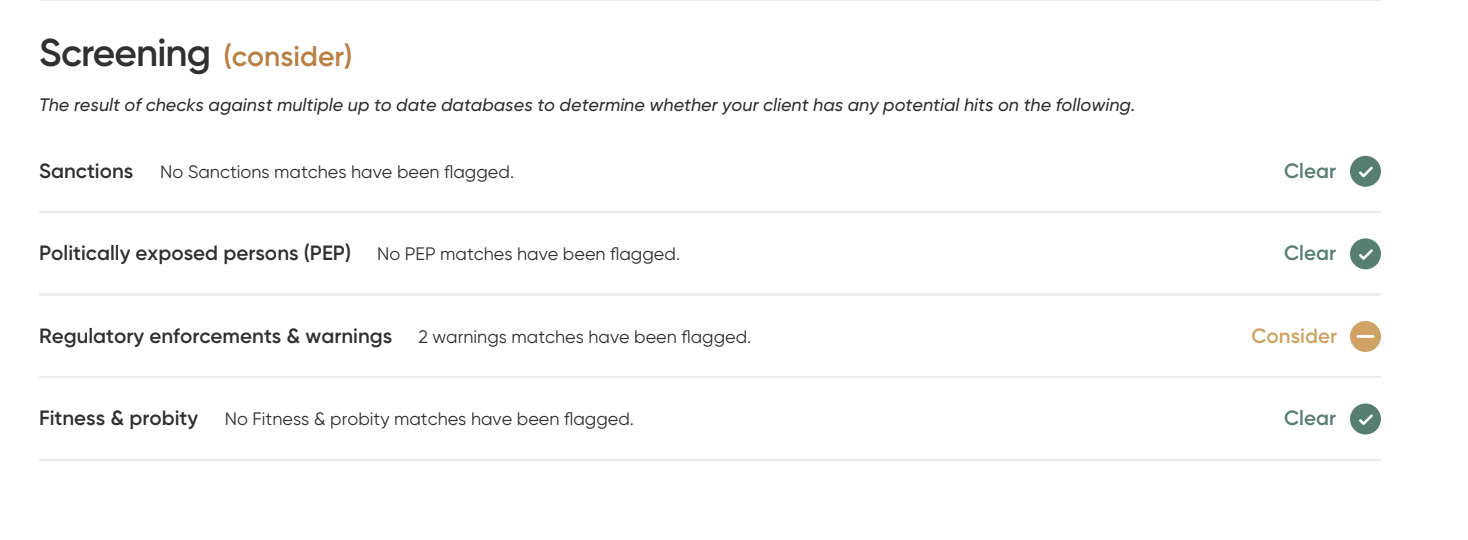Image resolution: width=1468 pixels, height=540 pixels.
Task: Click the Screening heading
Action: [x=125, y=54]
